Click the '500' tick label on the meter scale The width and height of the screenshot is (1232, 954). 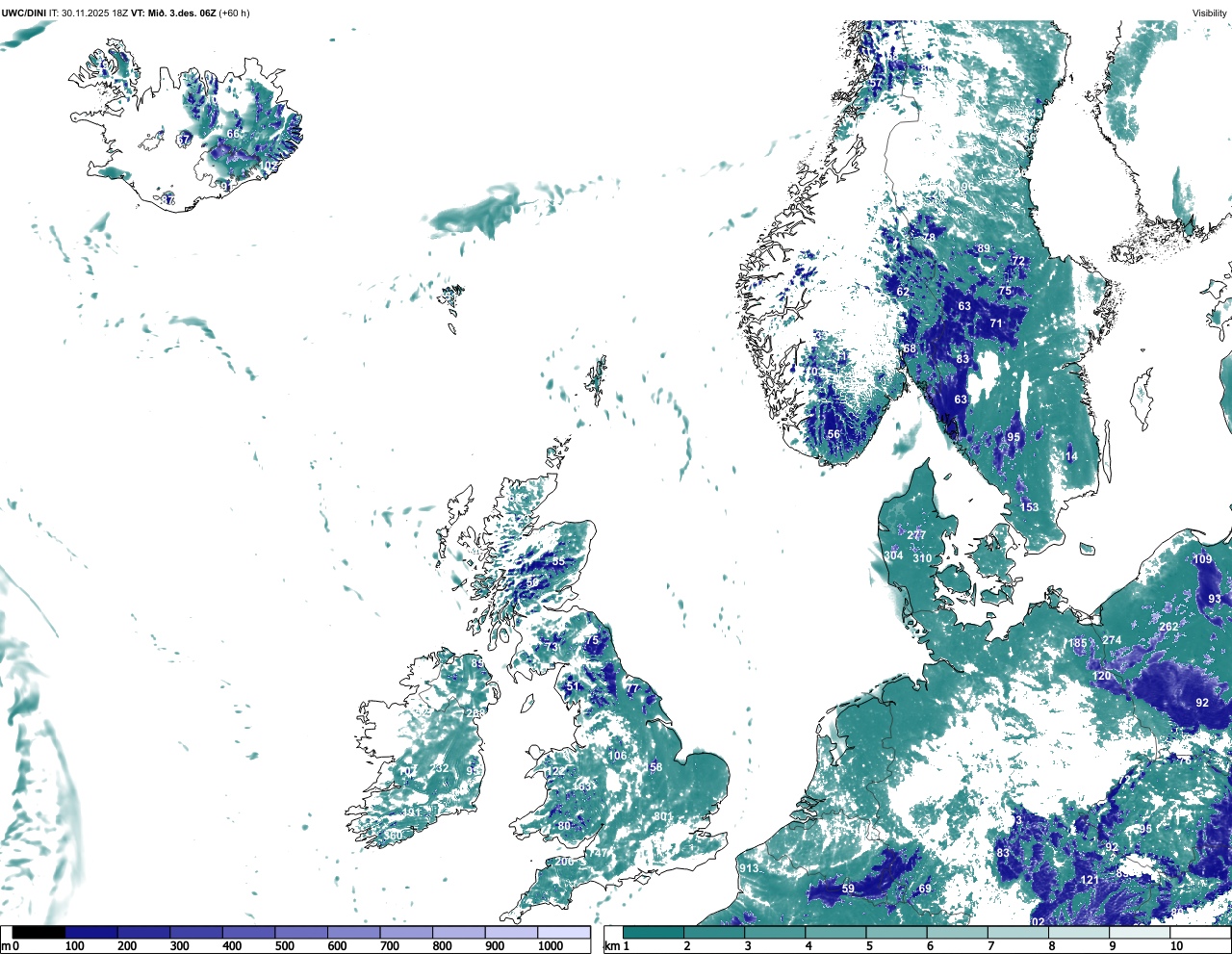pyautogui.click(x=284, y=946)
